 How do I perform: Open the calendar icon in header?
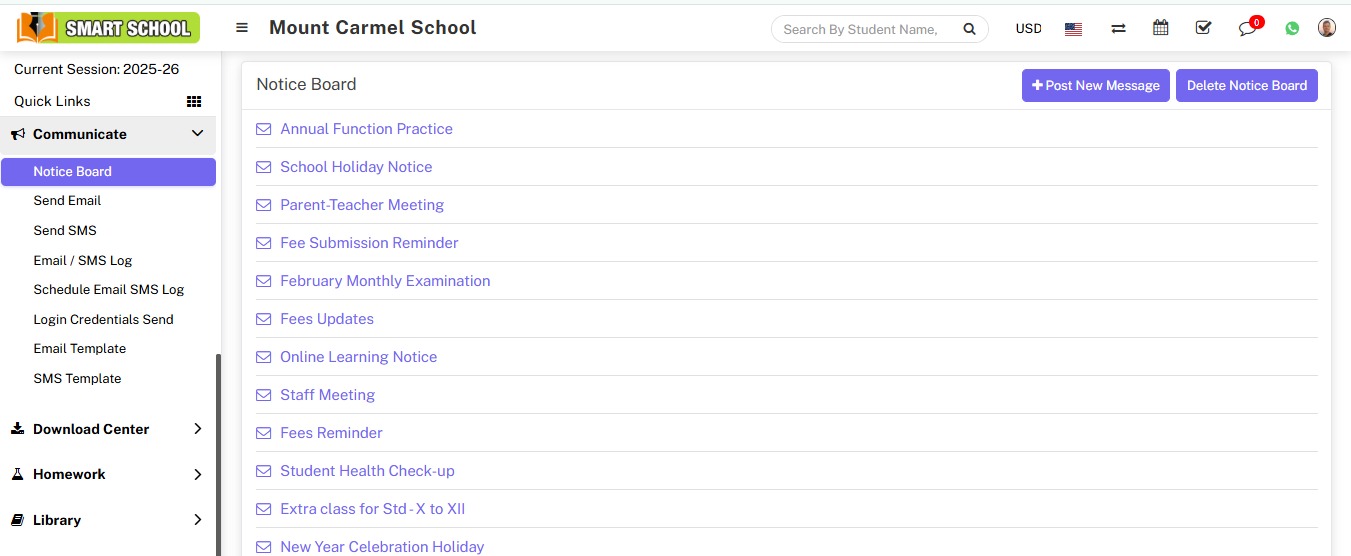tap(1160, 28)
